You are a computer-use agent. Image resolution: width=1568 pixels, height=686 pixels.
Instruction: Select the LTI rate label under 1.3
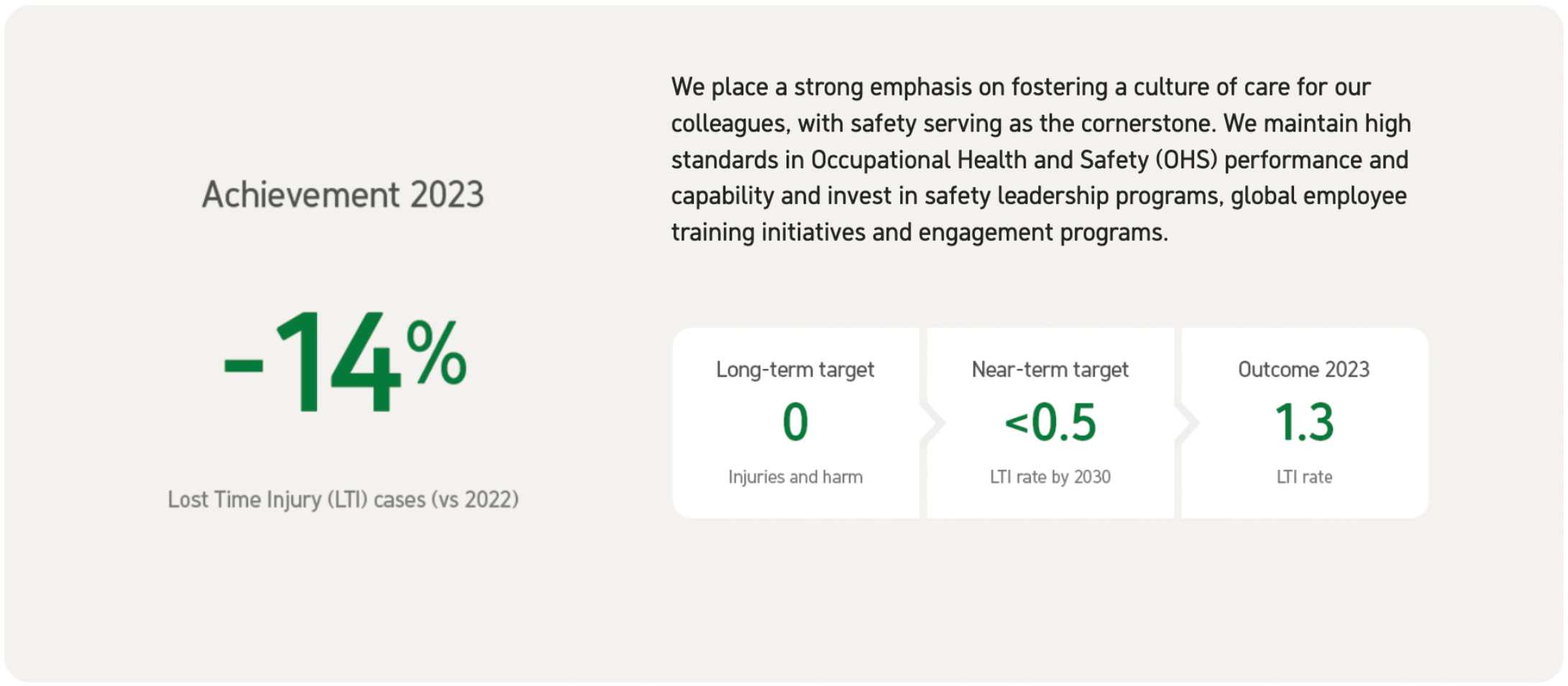pos(1305,477)
